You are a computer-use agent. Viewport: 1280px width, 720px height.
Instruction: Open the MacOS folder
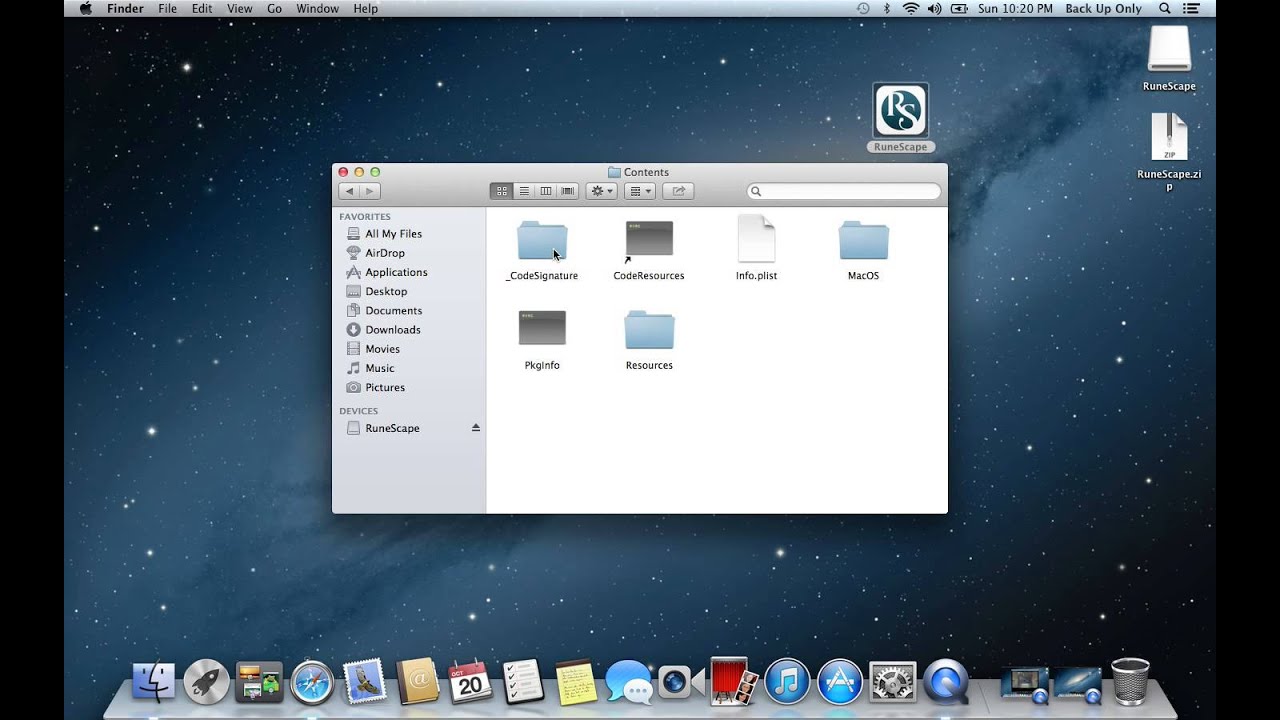pyautogui.click(x=863, y=241)
